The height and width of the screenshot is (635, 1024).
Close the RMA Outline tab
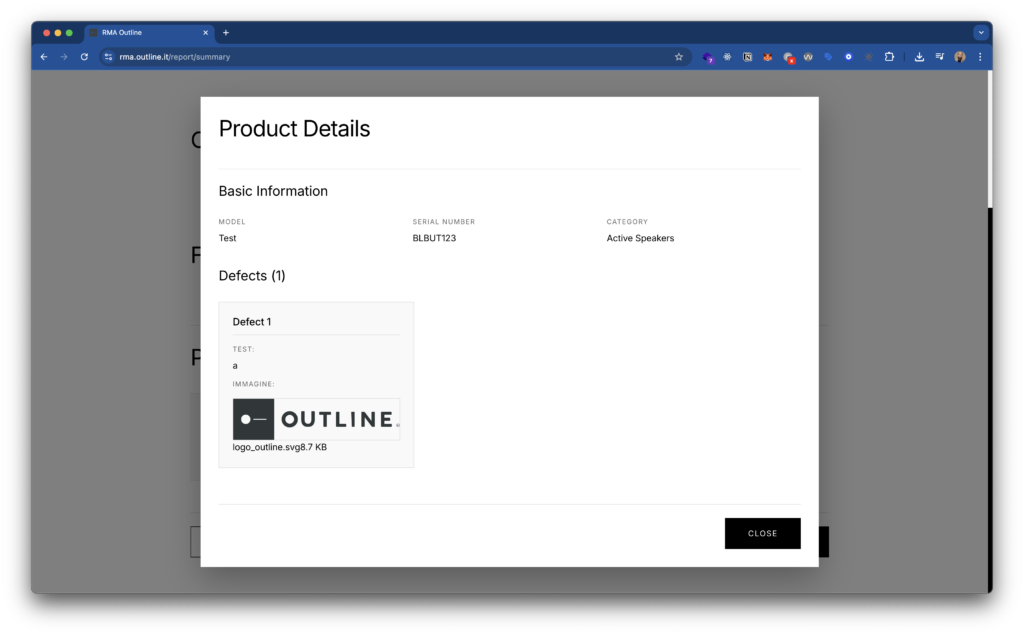pyautogui.click(x=206, y=32)
